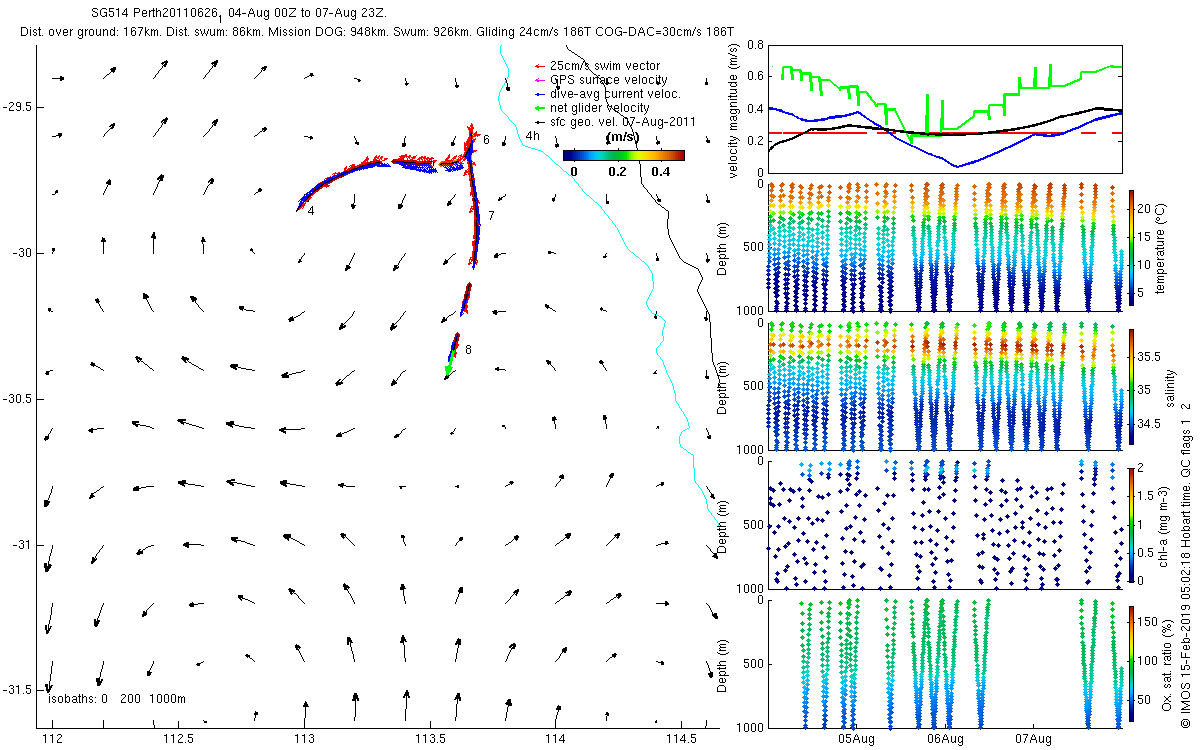Click the '05Aug' time axis label
This screenshot has height=750, width=1200.
pos(857,739)
